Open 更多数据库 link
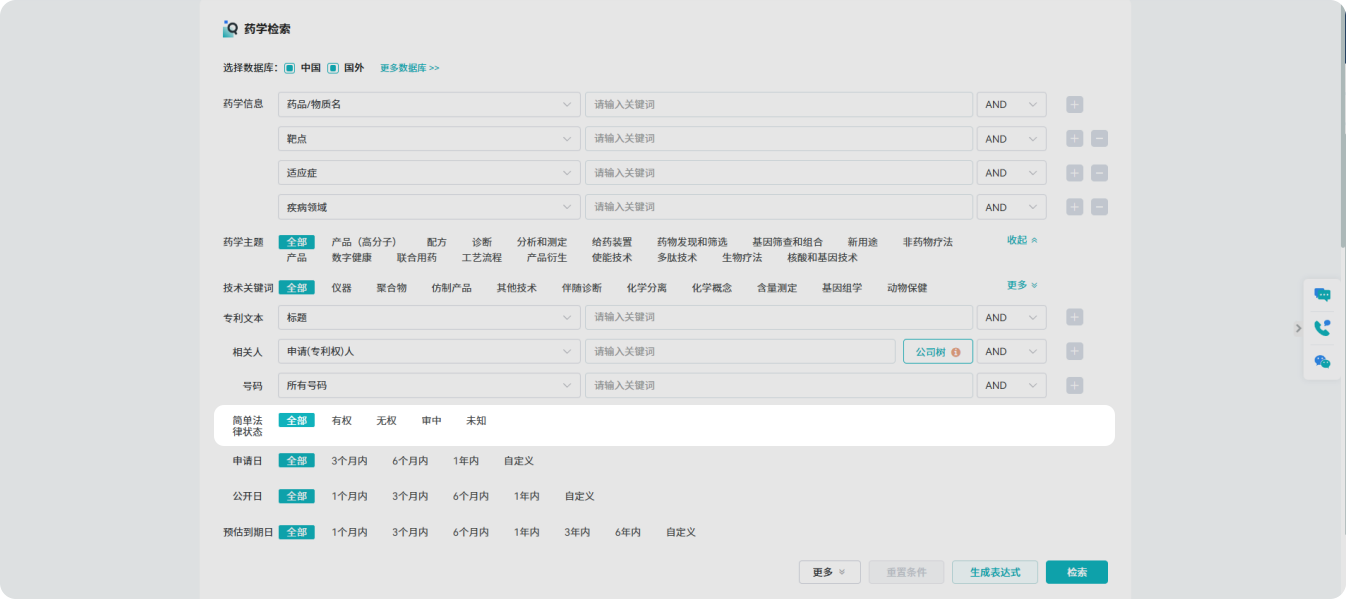1346x599 pixels. click(410, 68)
